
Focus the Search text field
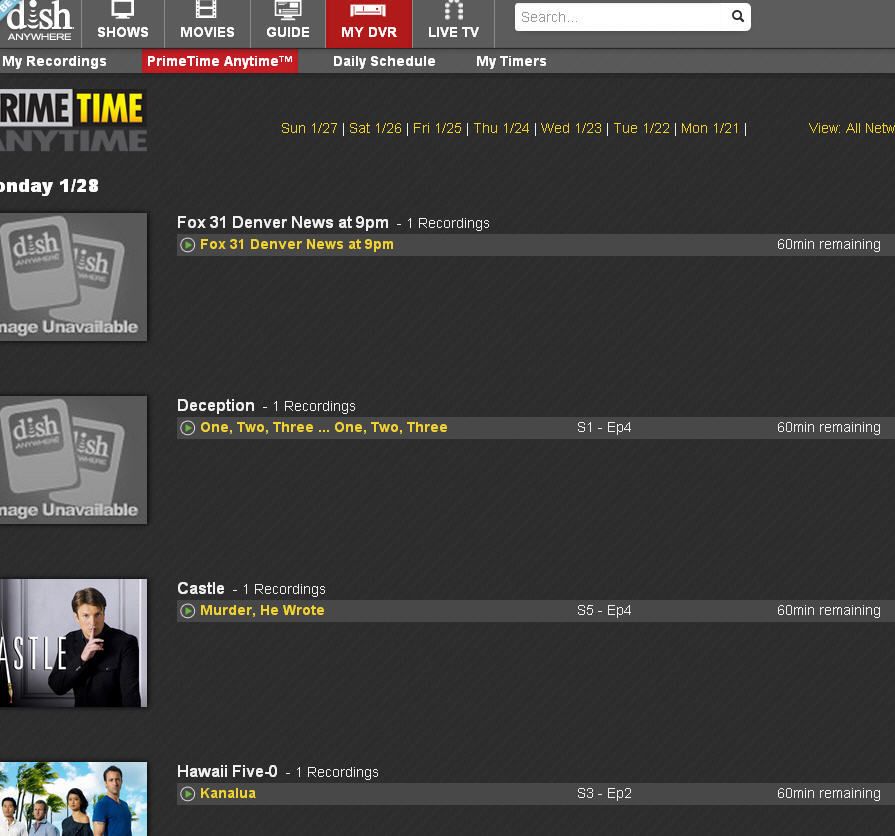click(620, 17)
